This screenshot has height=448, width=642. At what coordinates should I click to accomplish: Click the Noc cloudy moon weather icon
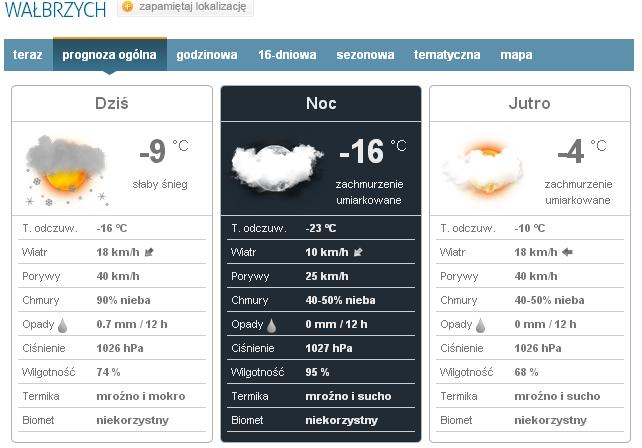pos(277,167)
